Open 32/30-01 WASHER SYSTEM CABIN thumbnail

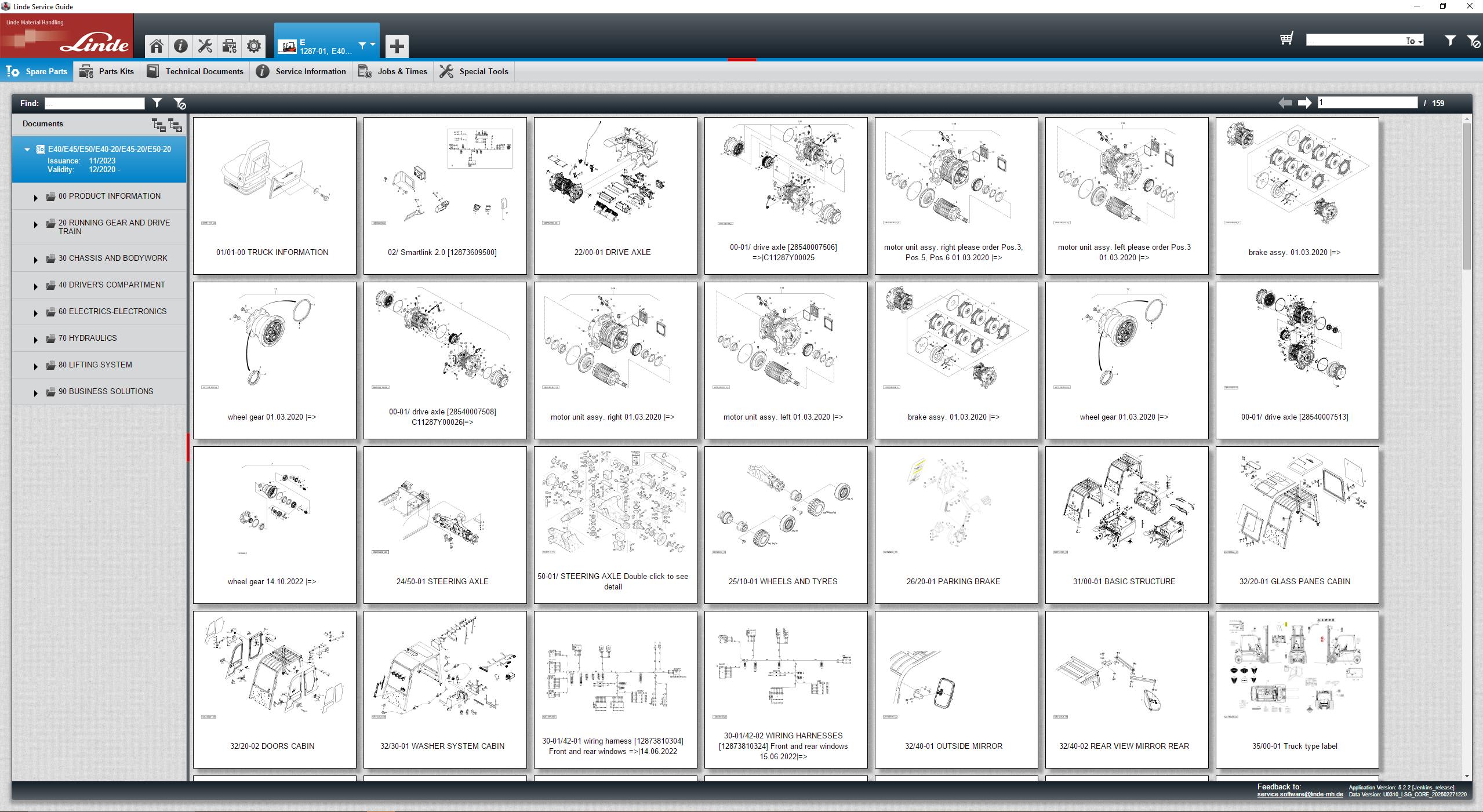pyautogui.click(x=445, y=689)
